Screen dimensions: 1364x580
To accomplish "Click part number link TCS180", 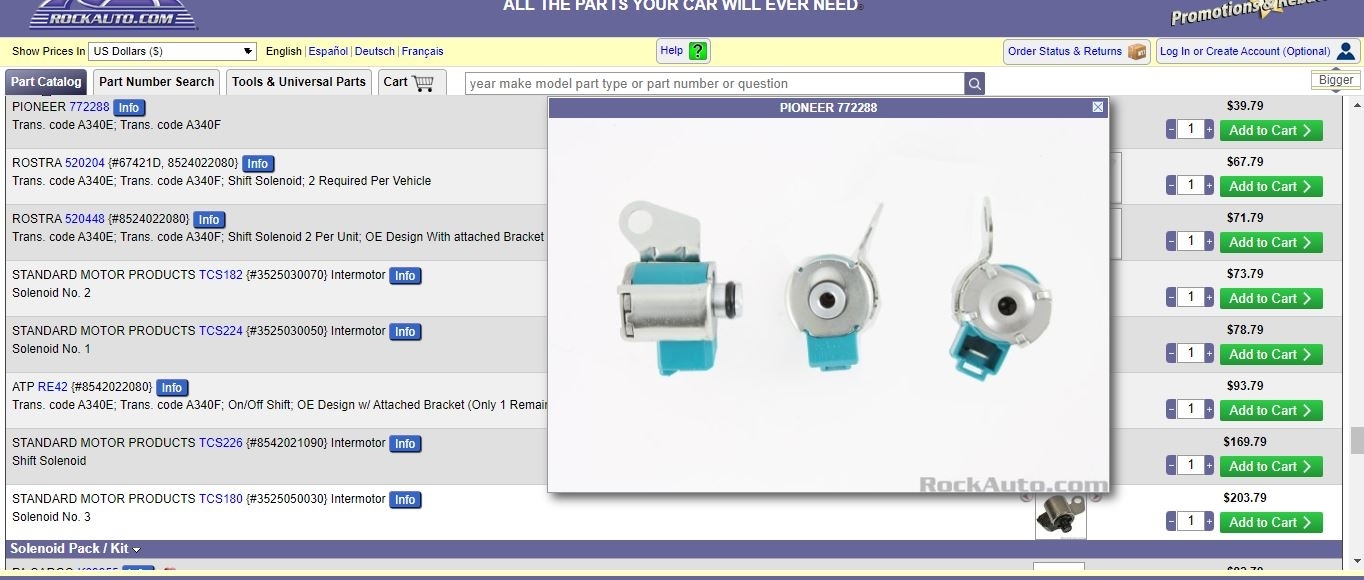I will point(221,499).
